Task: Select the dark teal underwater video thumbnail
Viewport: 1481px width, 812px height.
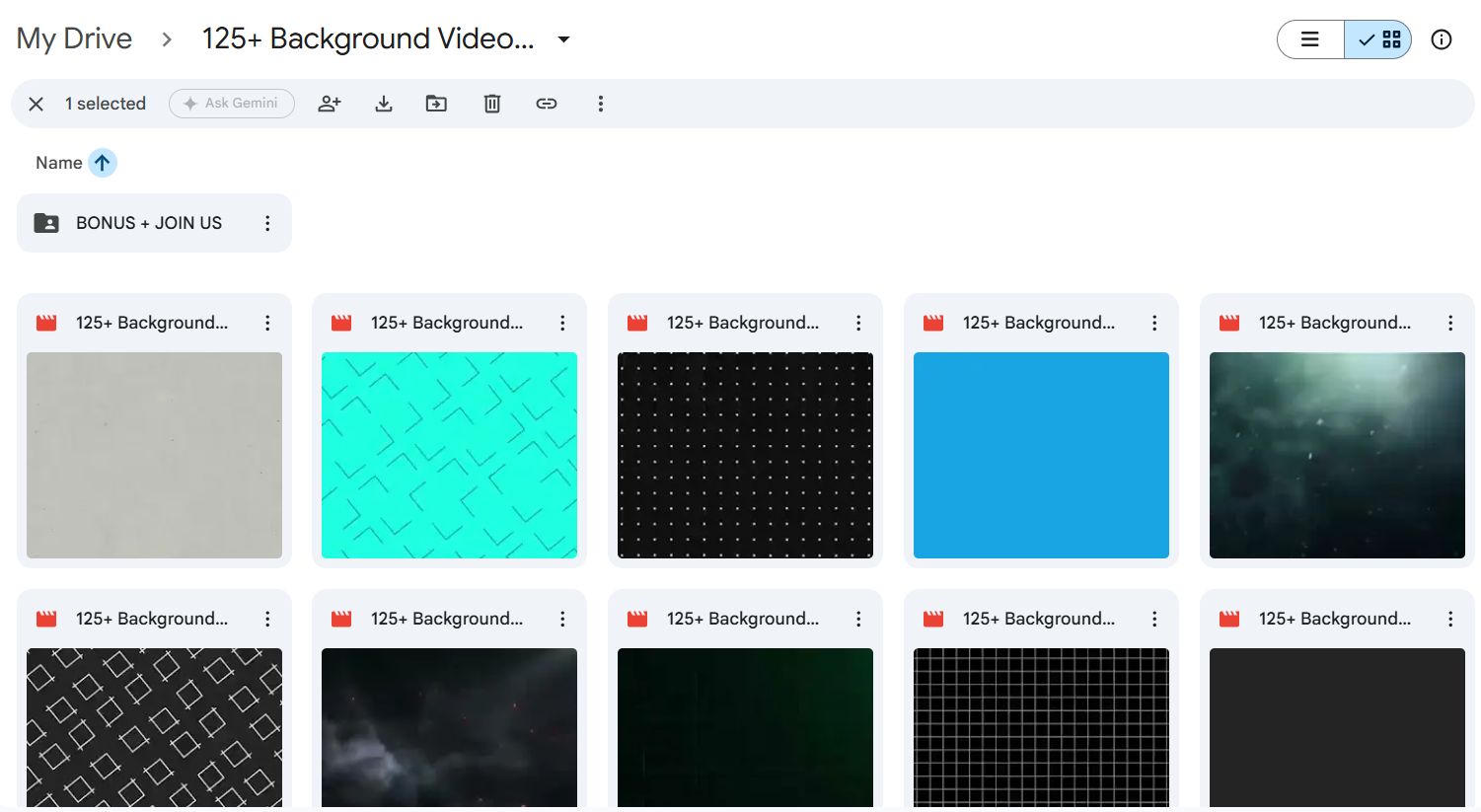Action: coord(1337,455)
